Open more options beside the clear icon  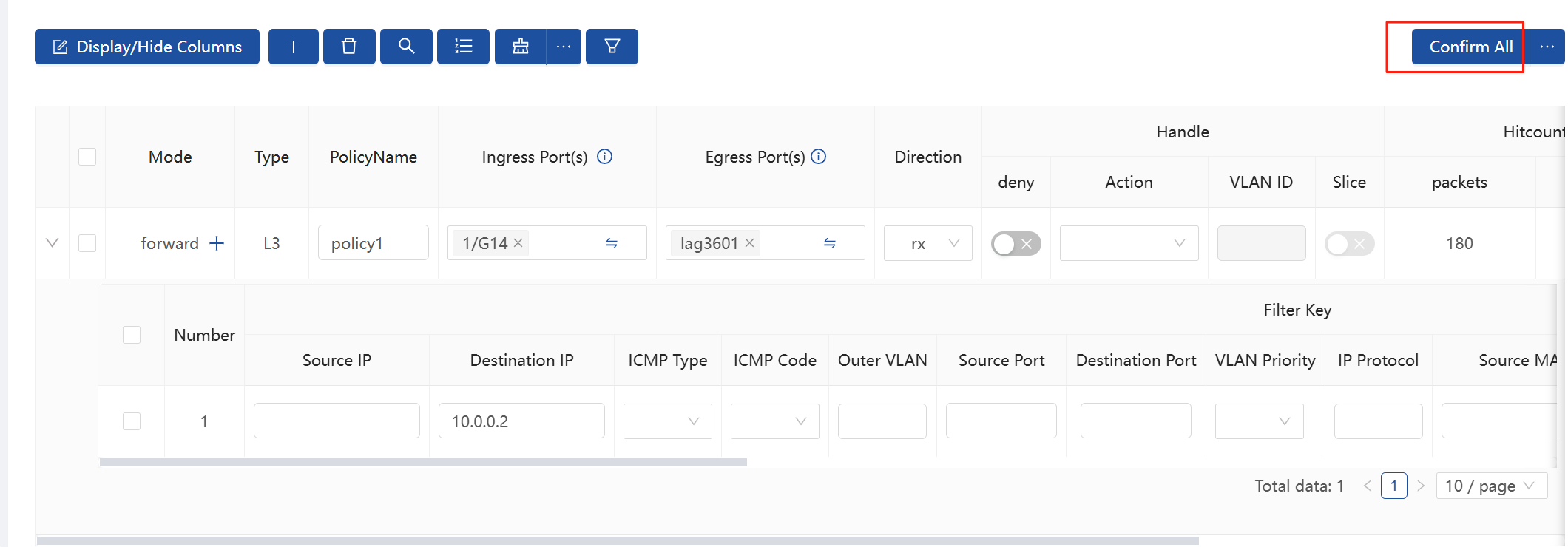[564, 47]
